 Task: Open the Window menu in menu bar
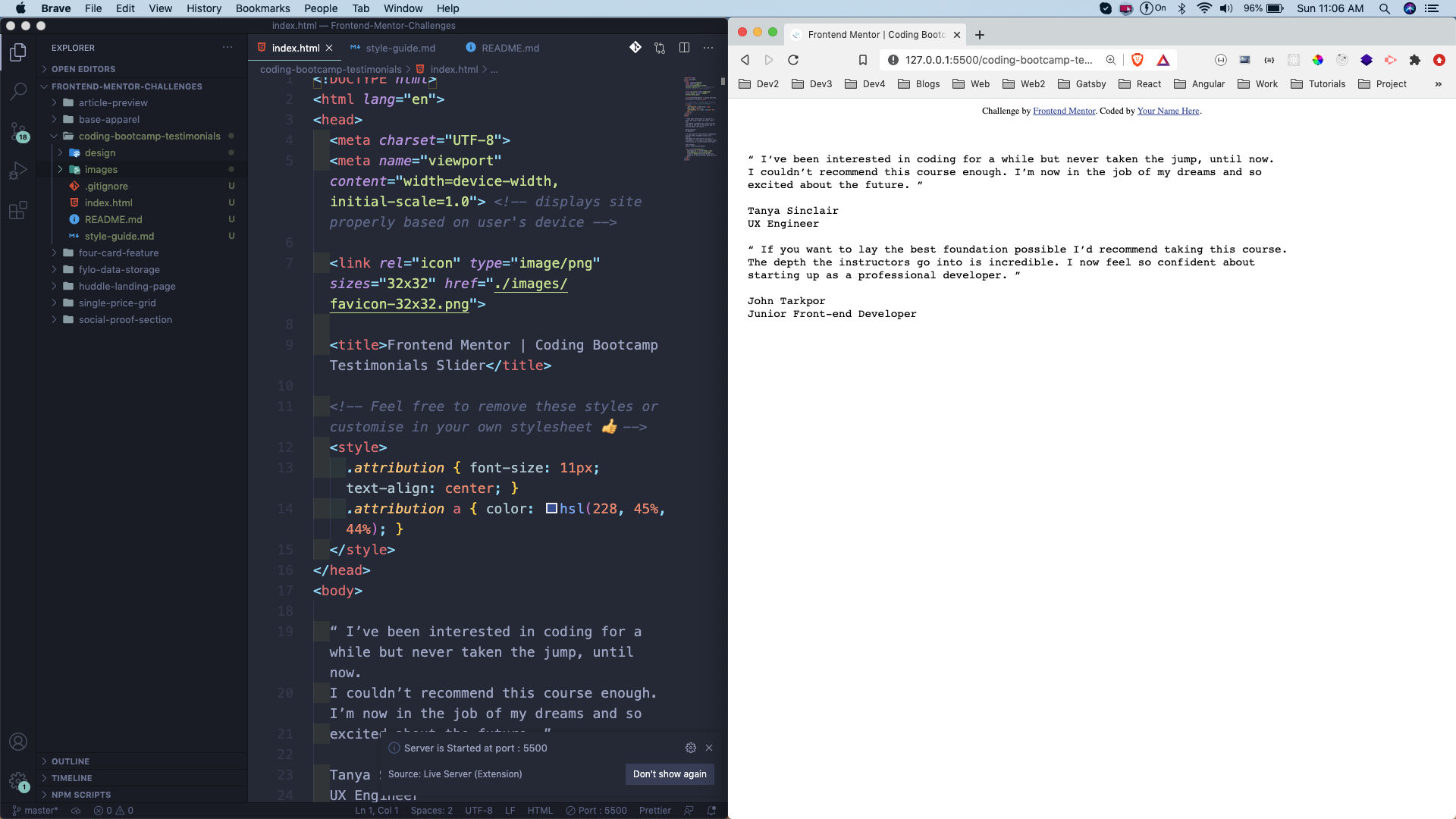point(403,8)
